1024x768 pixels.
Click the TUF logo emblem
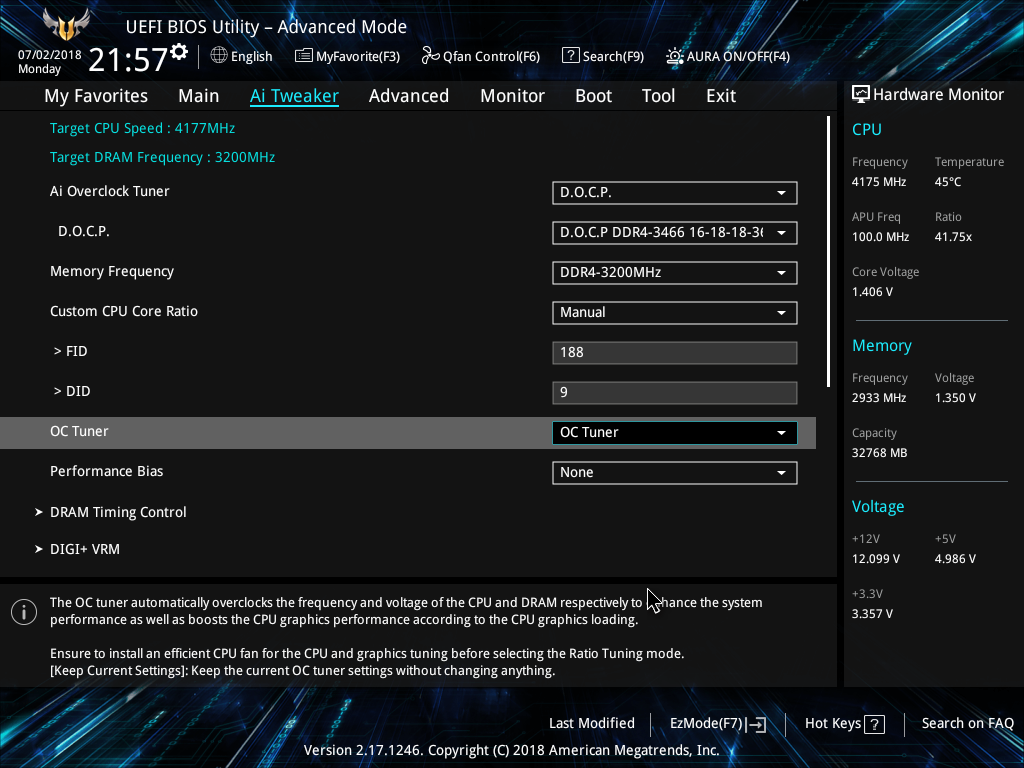[x=66, y=24]
